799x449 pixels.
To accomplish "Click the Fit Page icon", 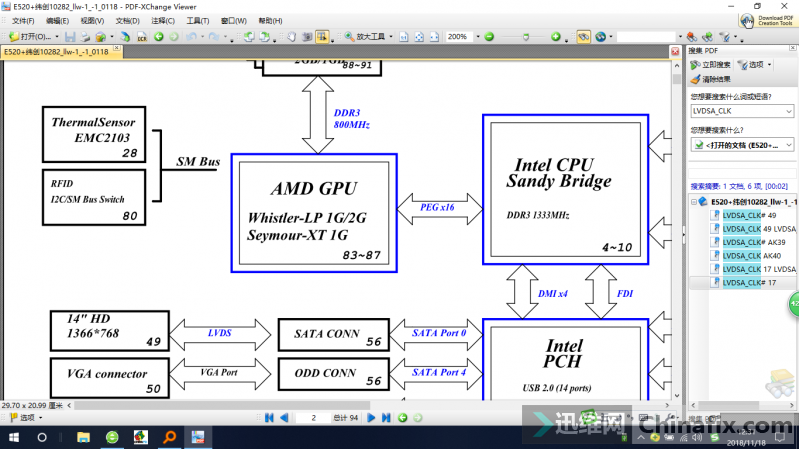I will 419,37.
